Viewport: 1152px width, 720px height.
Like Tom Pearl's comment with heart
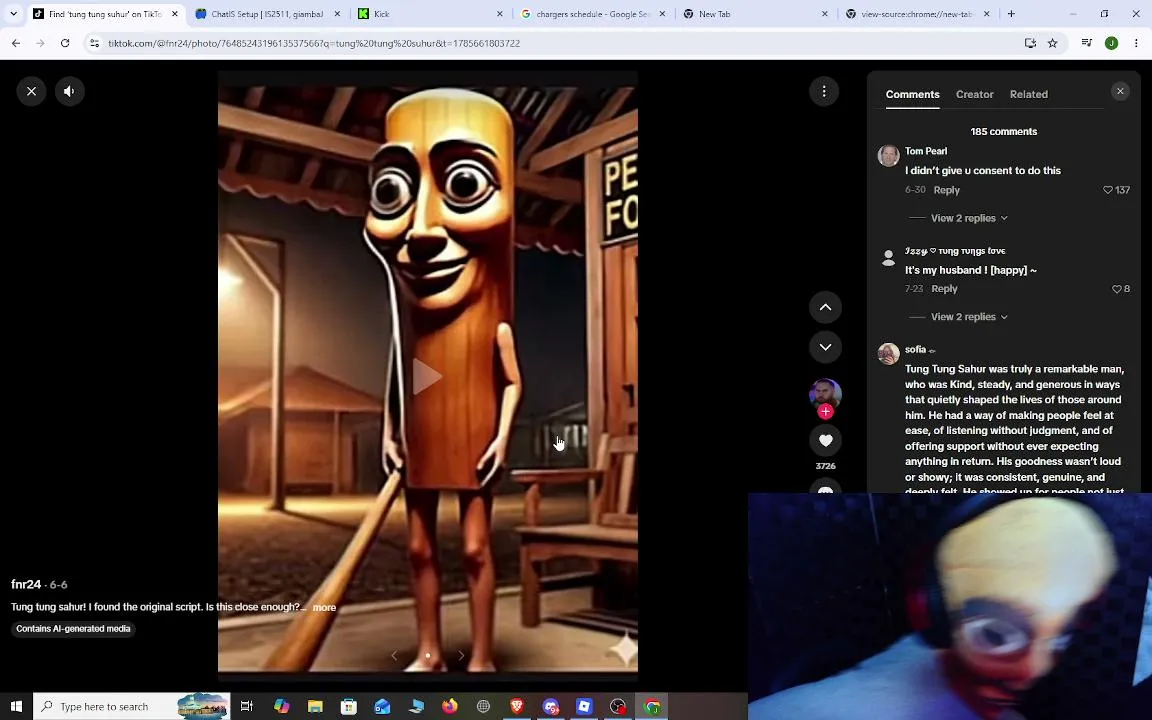1108,190
